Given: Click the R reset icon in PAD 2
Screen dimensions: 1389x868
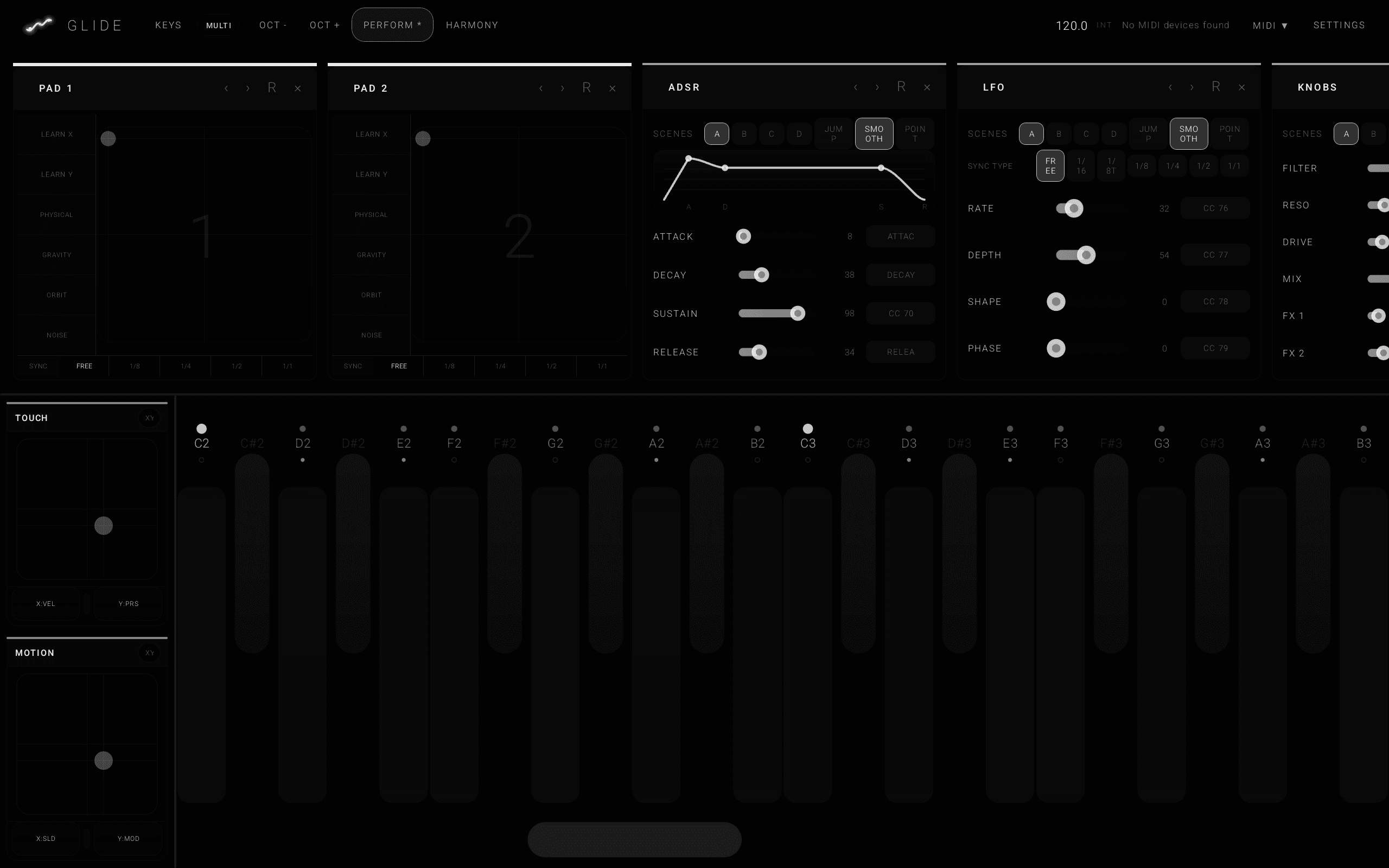Looking at the screenshot, I should click(587, 88).
